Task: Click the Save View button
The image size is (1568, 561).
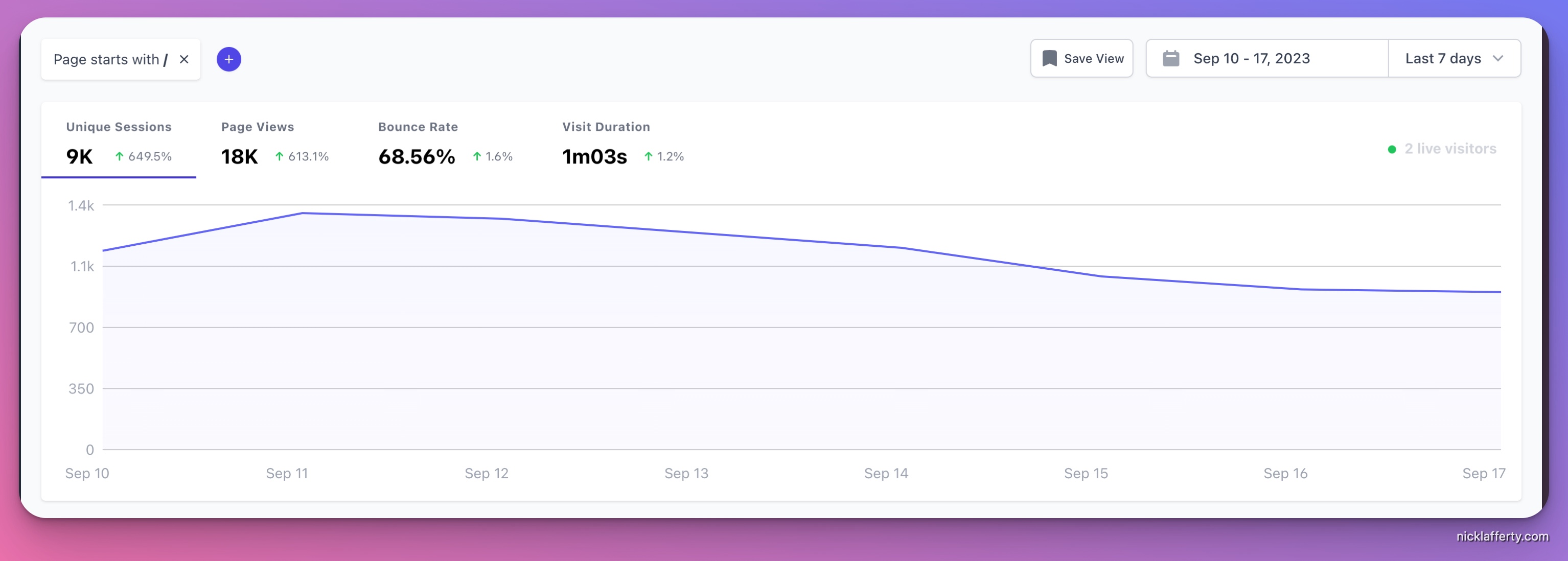Action: [1081, 58]
